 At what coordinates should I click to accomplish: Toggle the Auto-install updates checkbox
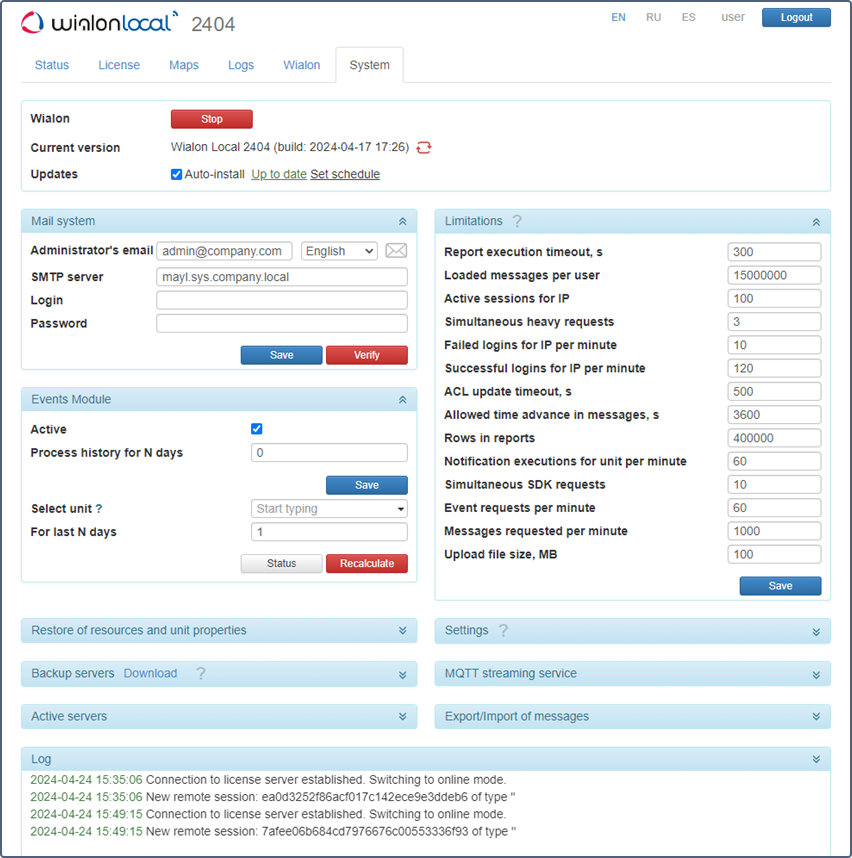[x=176, y=175]
